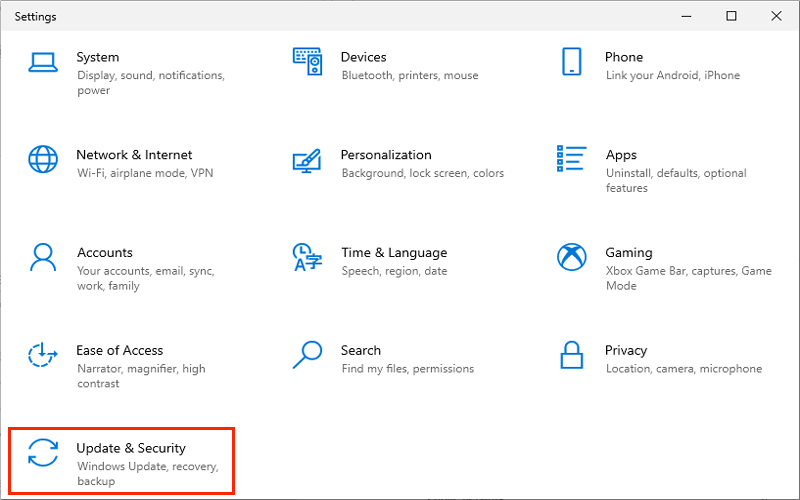Click the Time & Language icon
800x500 pixels.
[x=307, y=257]
